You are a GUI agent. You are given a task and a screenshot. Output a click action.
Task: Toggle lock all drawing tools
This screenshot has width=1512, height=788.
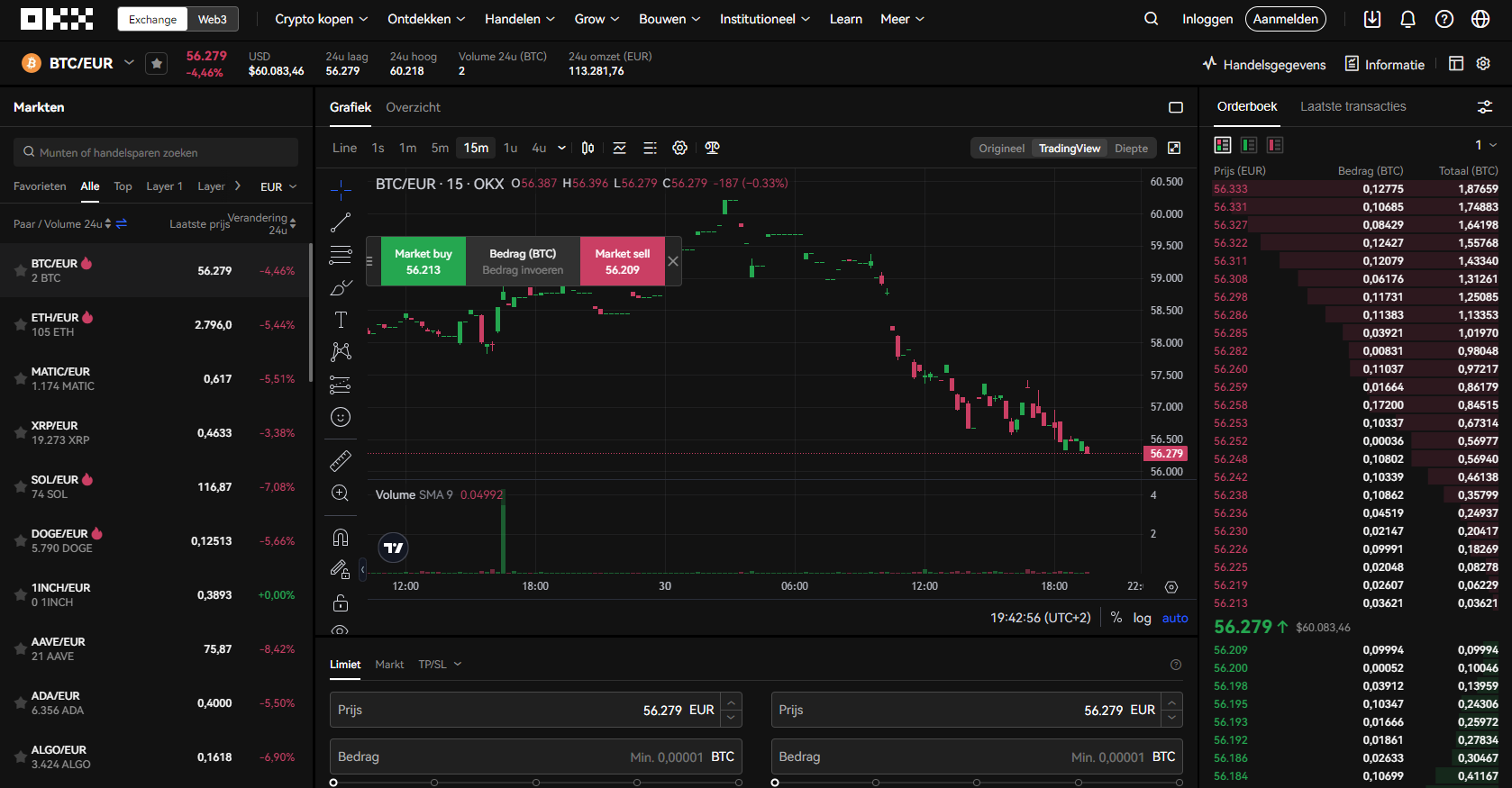tap(341, 602)
